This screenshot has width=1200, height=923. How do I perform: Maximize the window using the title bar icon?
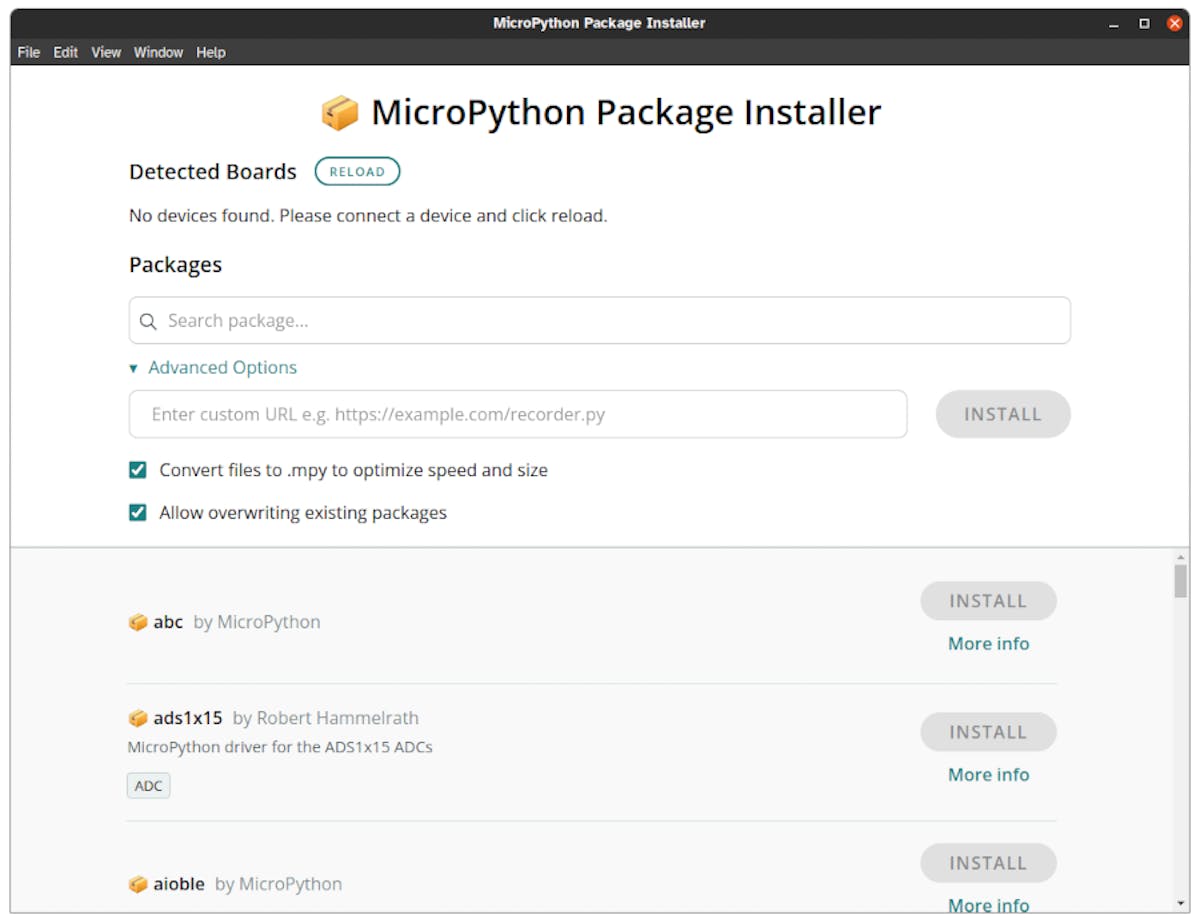[1144, 23]
